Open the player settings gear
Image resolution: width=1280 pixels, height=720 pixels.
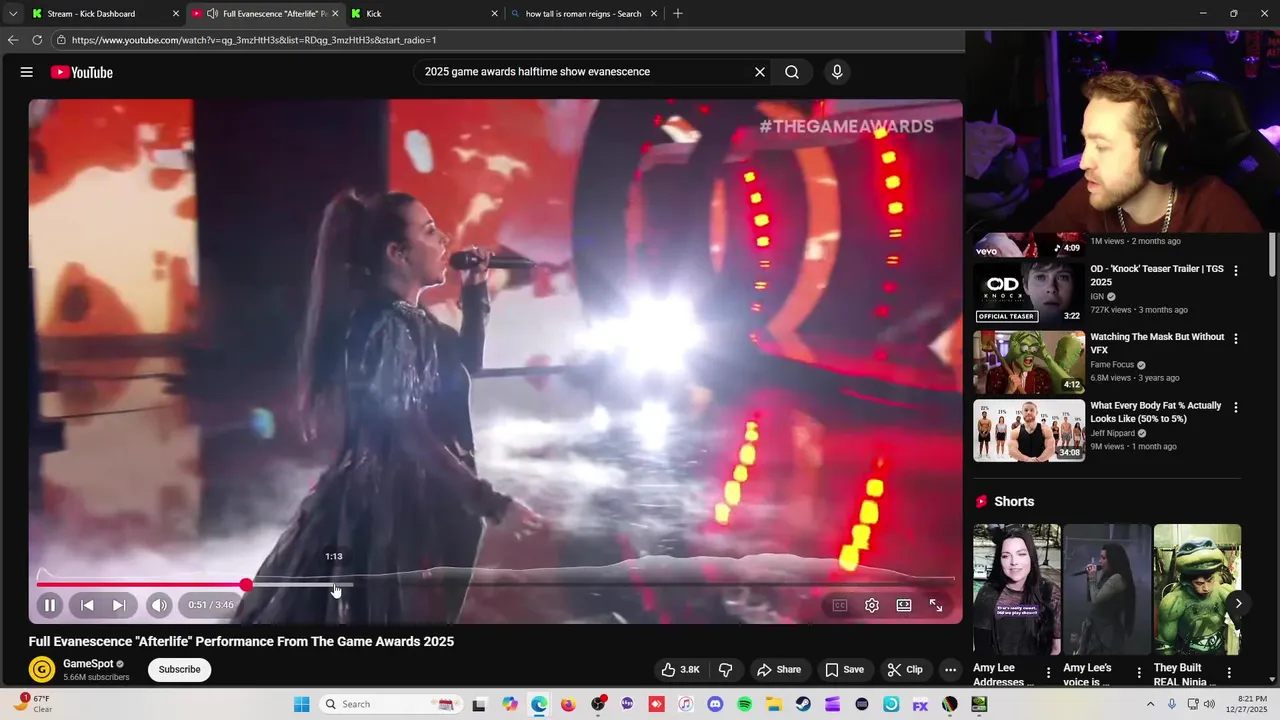pos(872,605)
